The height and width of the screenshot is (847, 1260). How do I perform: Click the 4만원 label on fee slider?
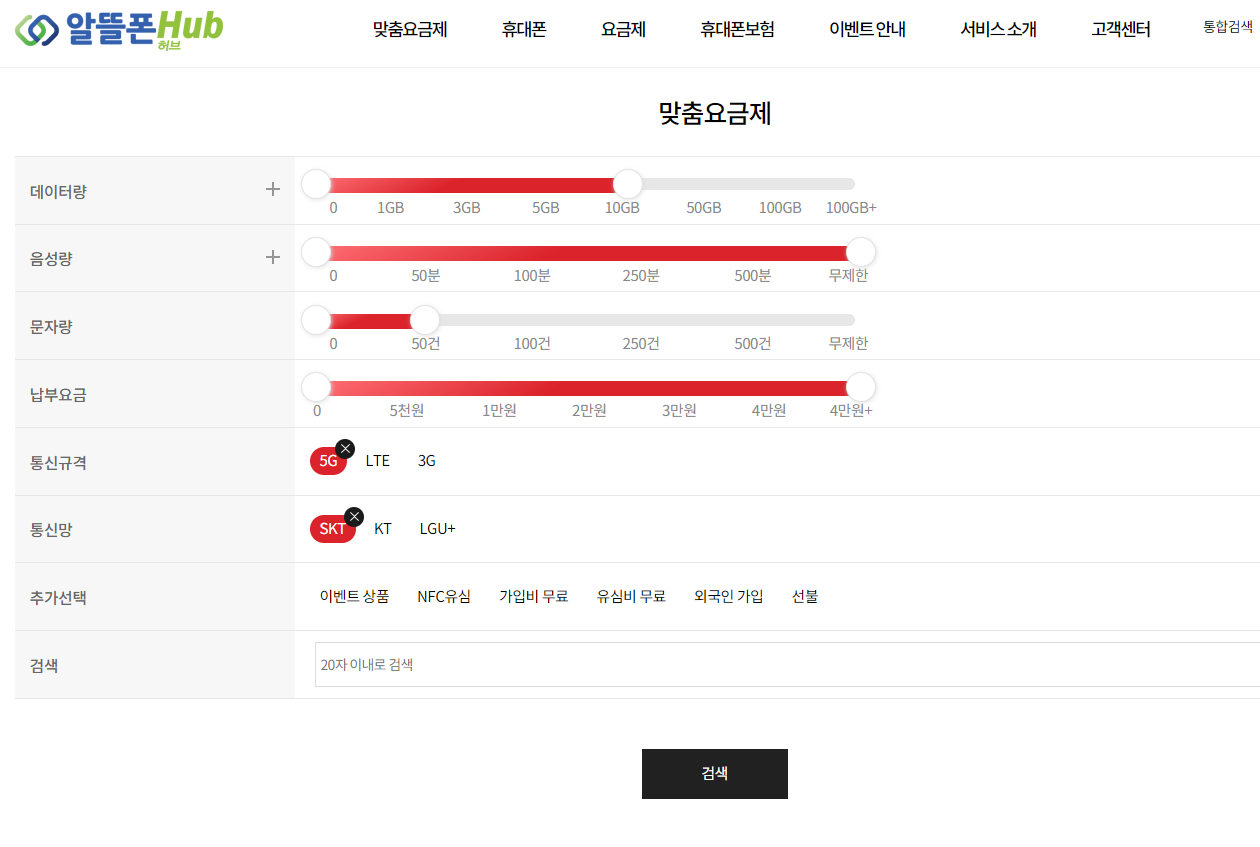point(769,411)
